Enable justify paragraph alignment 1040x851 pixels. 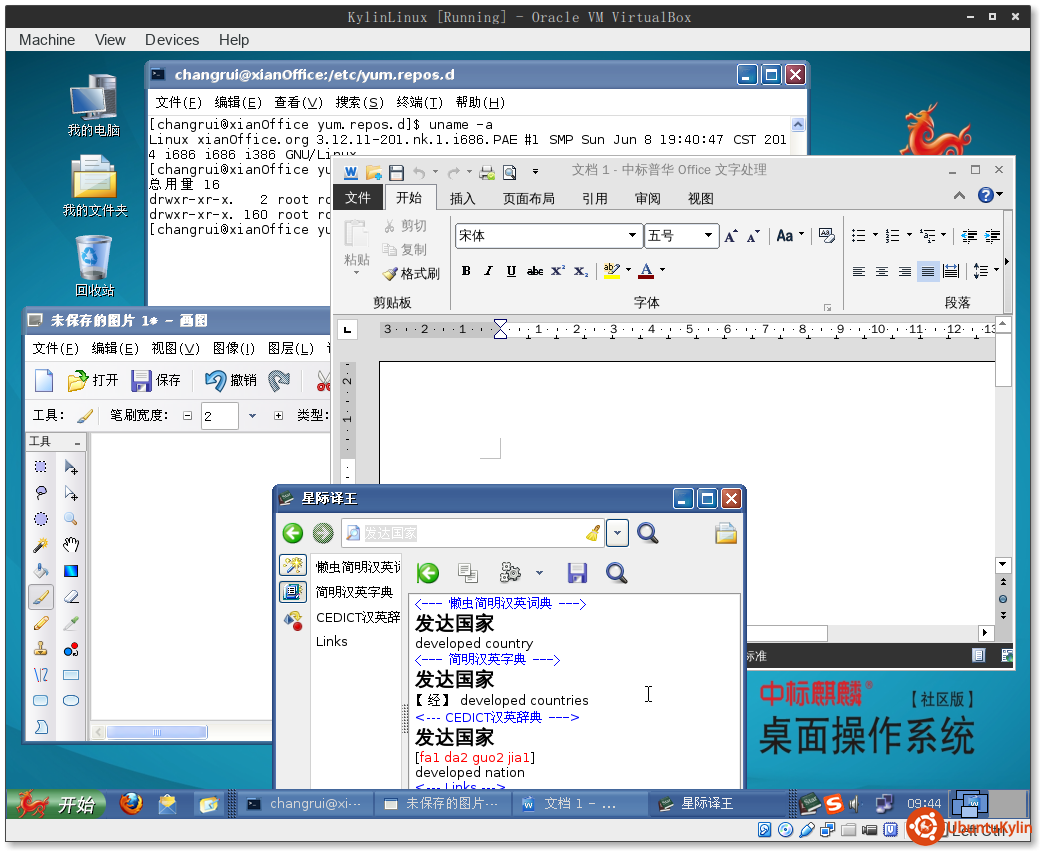tap(928, 271)
